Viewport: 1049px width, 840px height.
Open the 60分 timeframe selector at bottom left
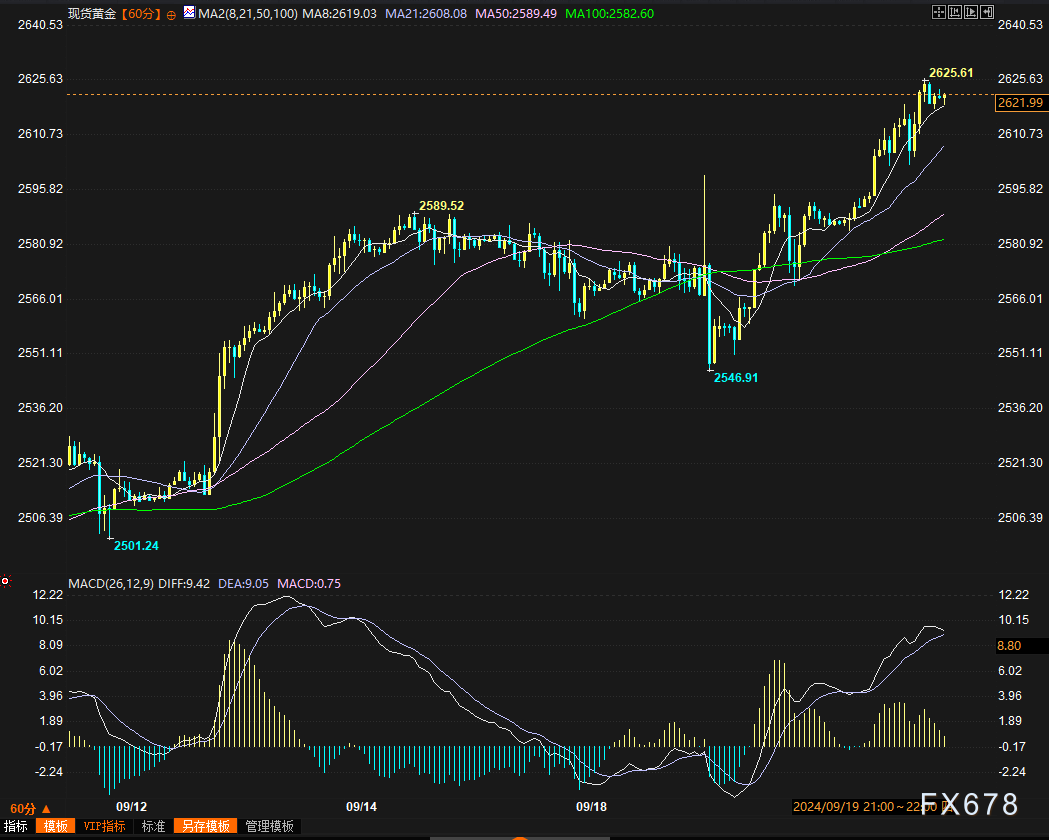click(x=29, y=807)
